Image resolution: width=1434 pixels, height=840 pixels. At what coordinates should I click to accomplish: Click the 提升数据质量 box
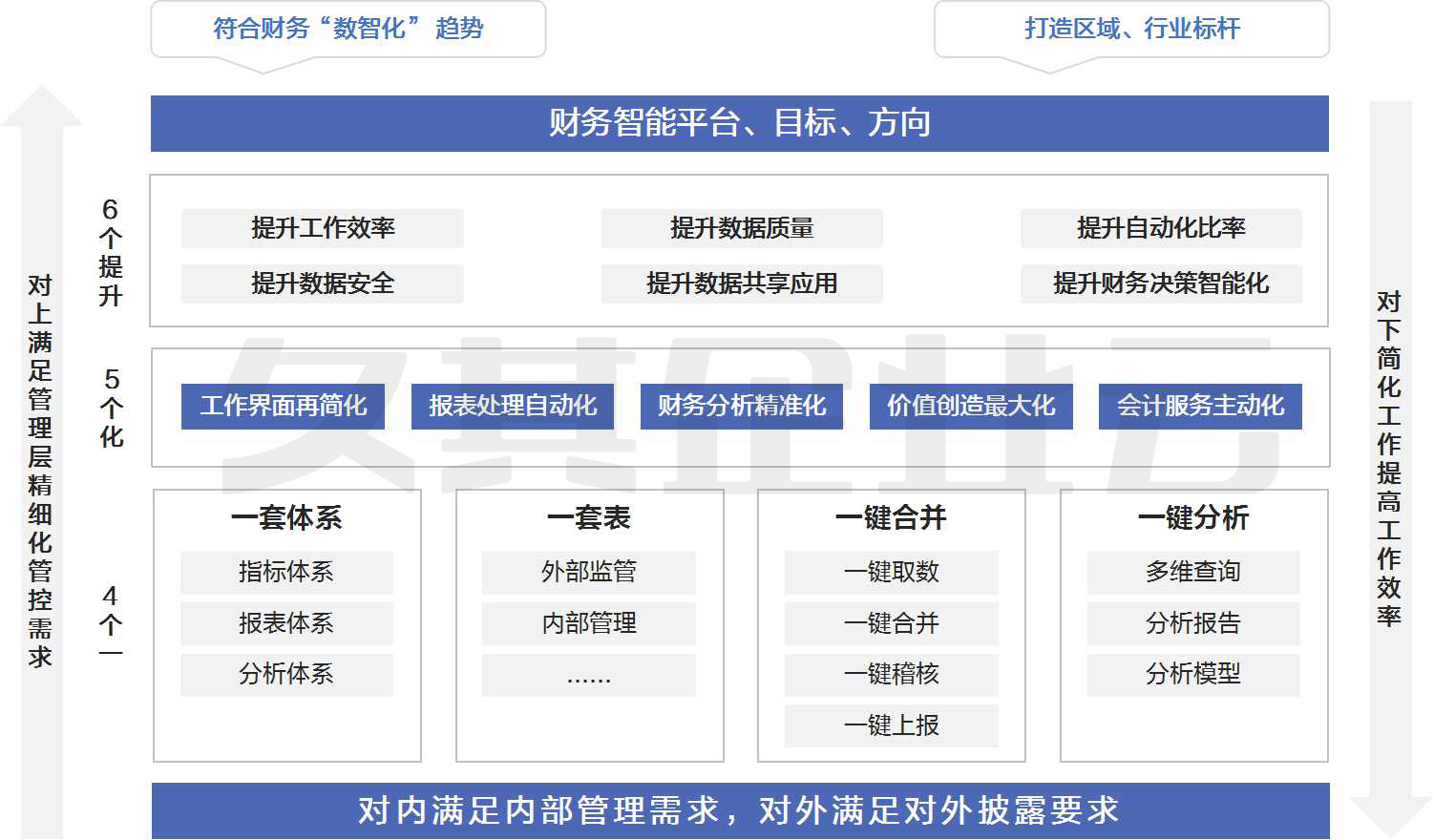click(x=742, y=228)
